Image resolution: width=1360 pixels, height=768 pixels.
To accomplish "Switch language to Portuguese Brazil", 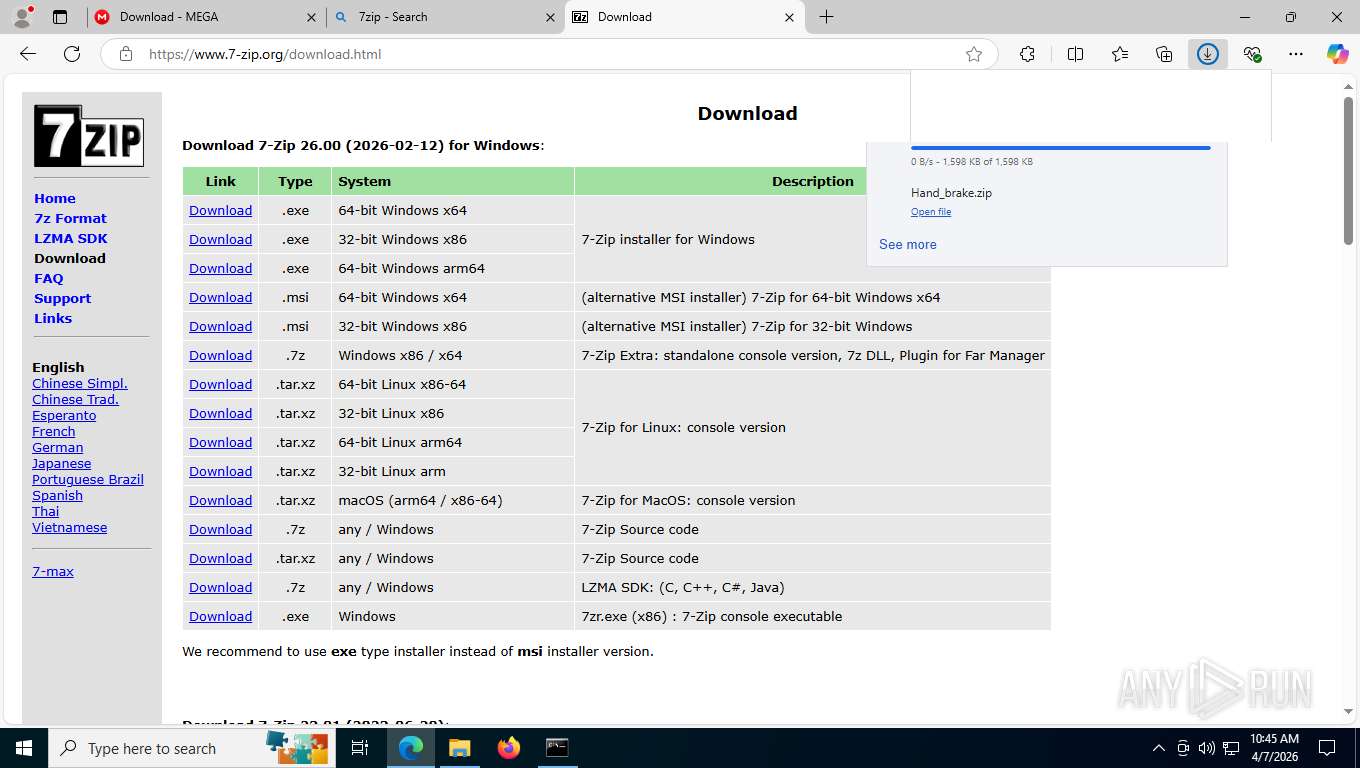I will click(88, 479).
